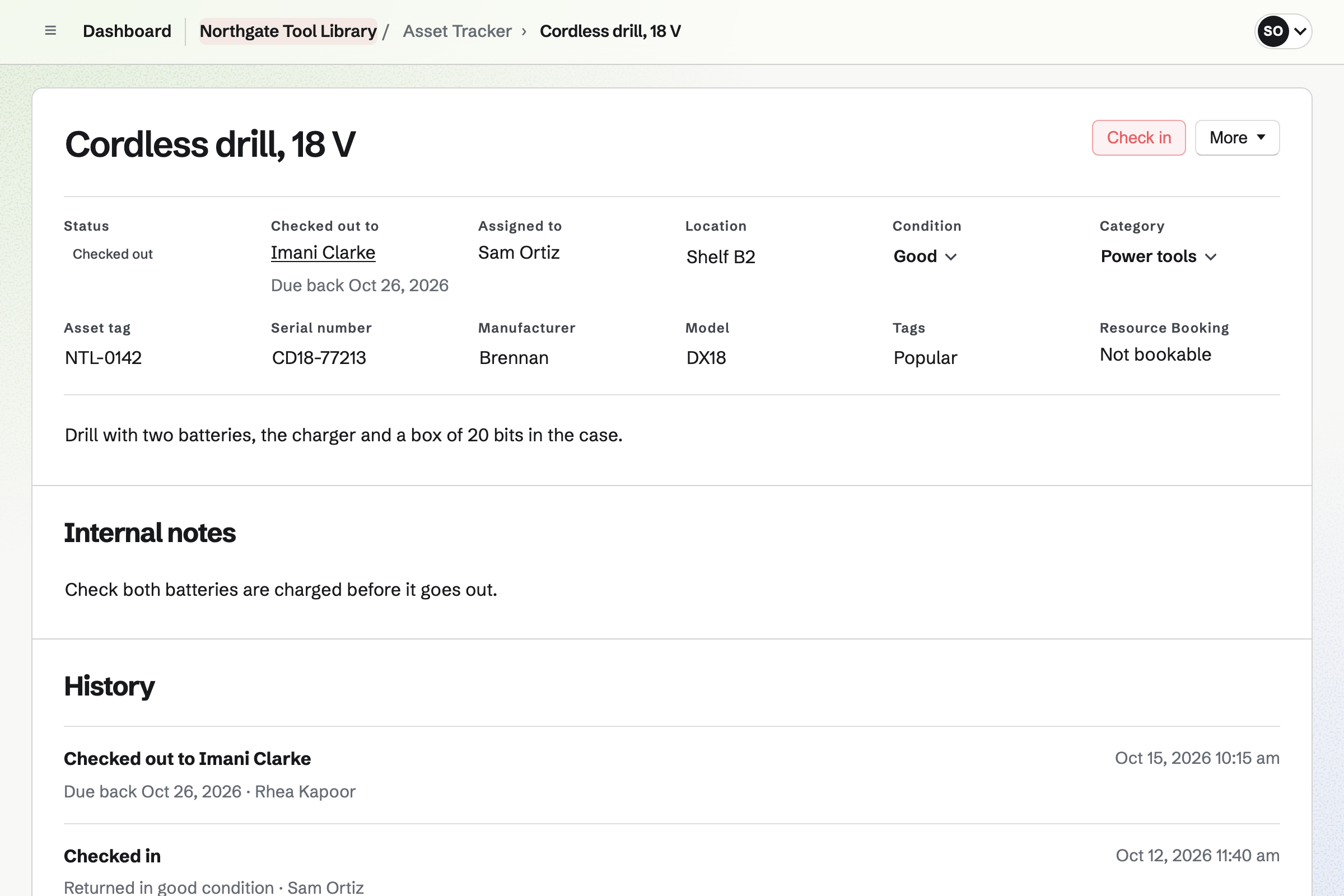Click the Not bookable value

click(1155, 355)
